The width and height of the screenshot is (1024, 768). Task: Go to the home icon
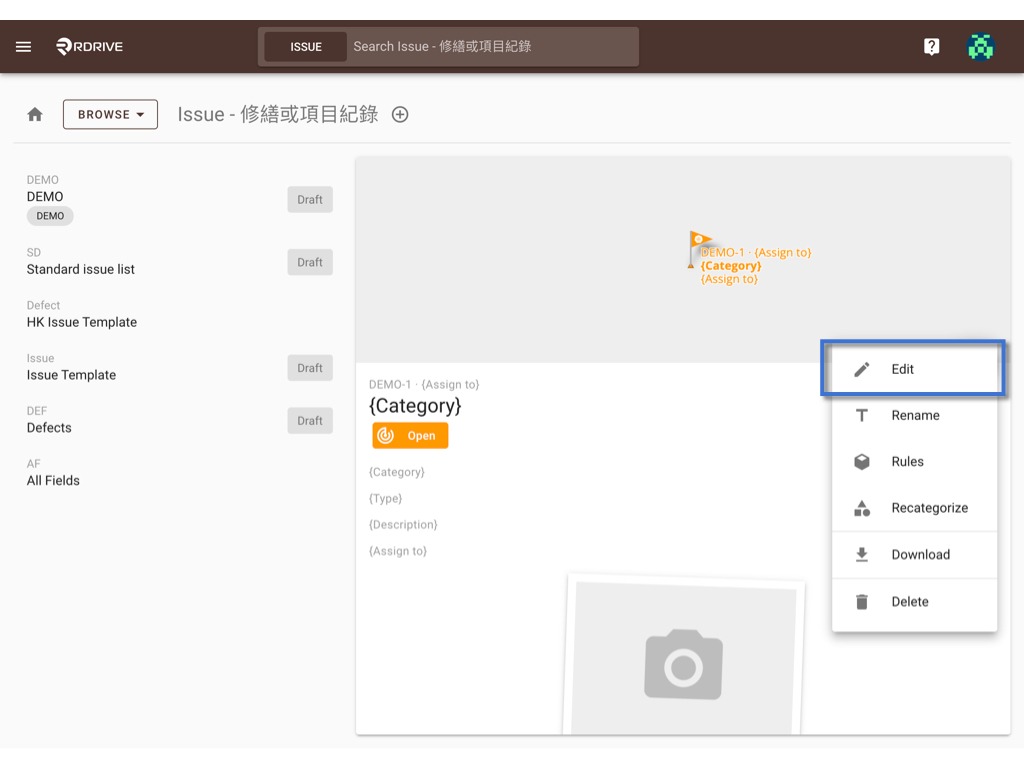point(35,114)
